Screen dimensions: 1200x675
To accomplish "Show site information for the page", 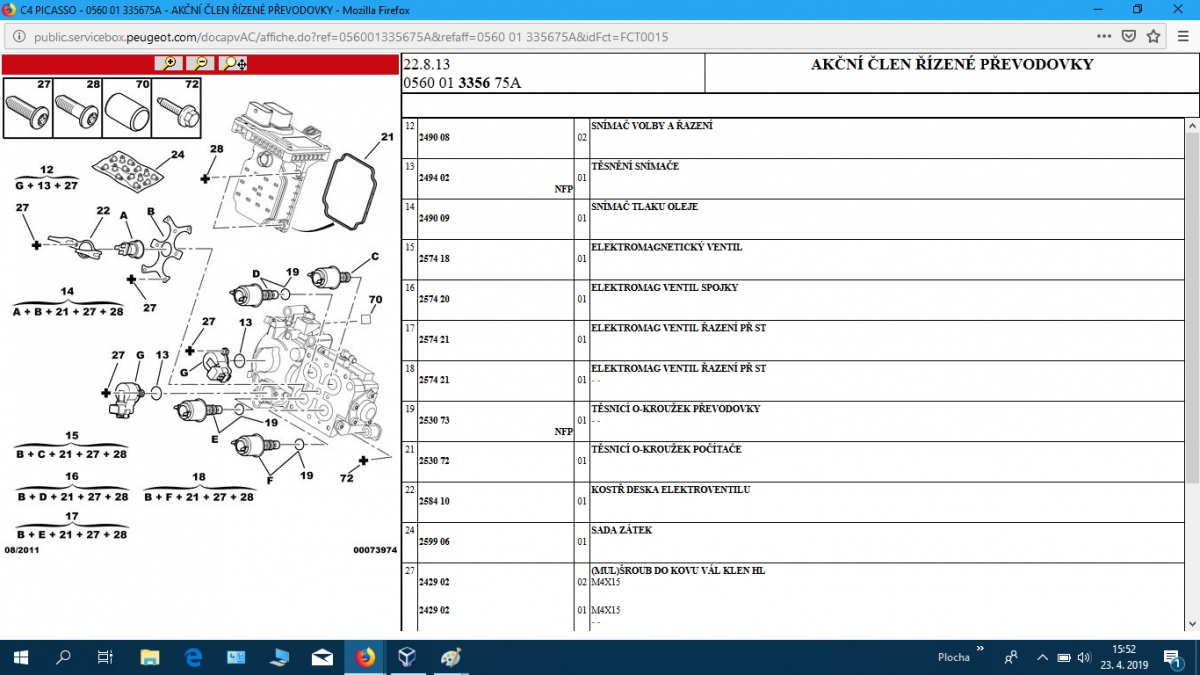I will point(19,36).
